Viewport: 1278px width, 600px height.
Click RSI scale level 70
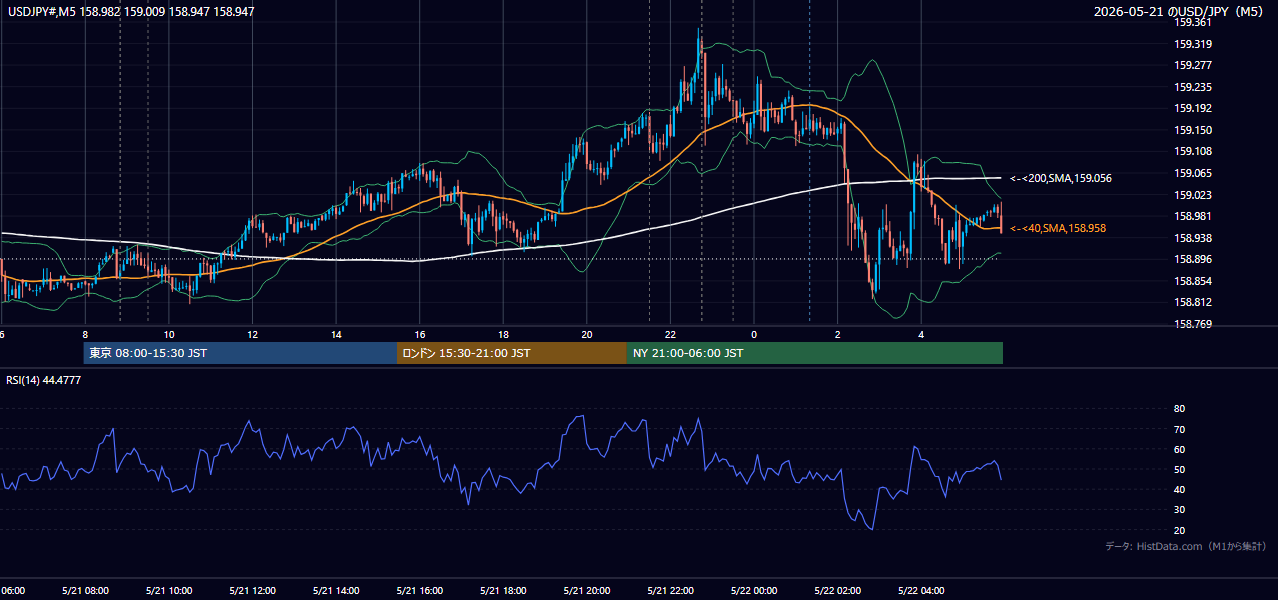[1179, 429]
